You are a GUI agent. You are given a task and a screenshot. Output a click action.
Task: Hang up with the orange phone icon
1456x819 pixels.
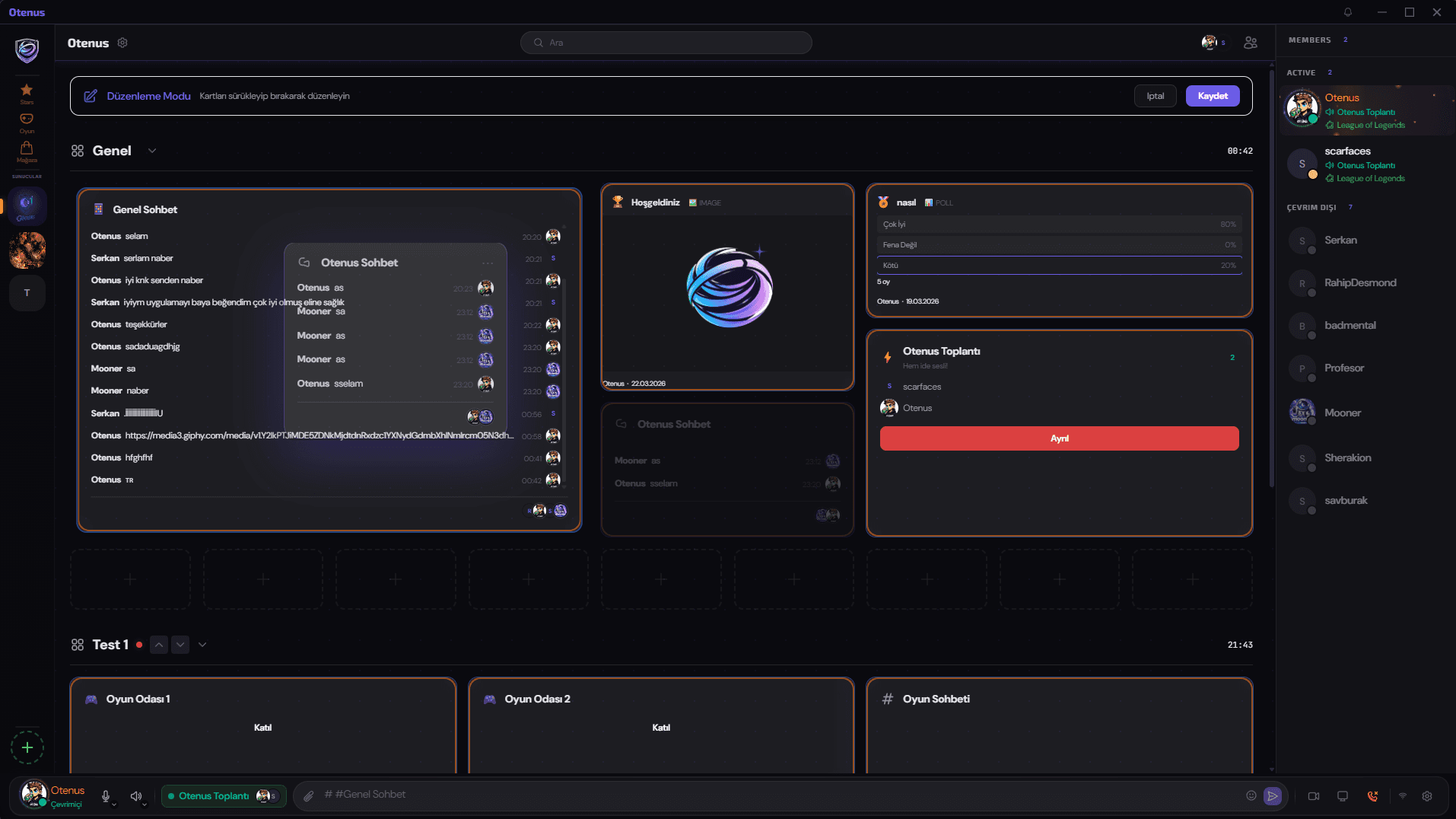(1372, 796)
